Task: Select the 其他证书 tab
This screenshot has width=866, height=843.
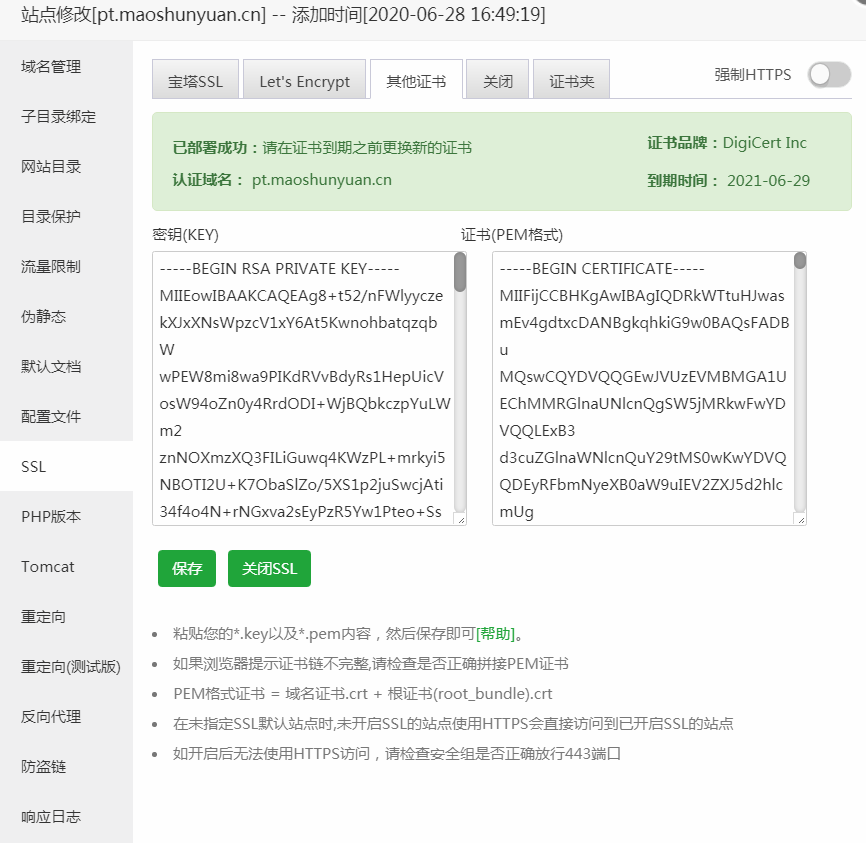Action: [x=416, y=81]
